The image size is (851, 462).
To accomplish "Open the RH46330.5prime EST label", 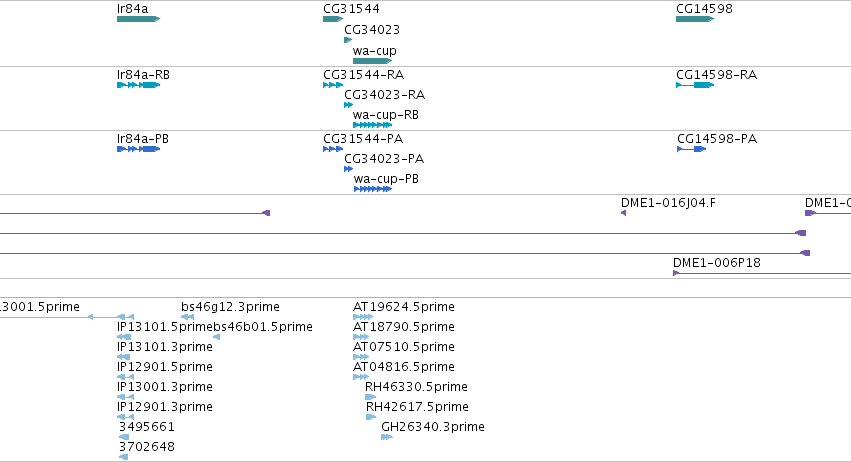I will click(416, 387).
